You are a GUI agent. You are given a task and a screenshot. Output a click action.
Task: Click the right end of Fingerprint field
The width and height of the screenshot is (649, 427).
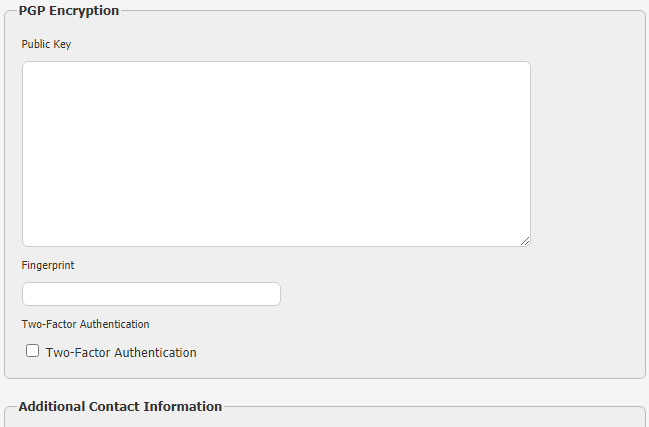point(270,294)
